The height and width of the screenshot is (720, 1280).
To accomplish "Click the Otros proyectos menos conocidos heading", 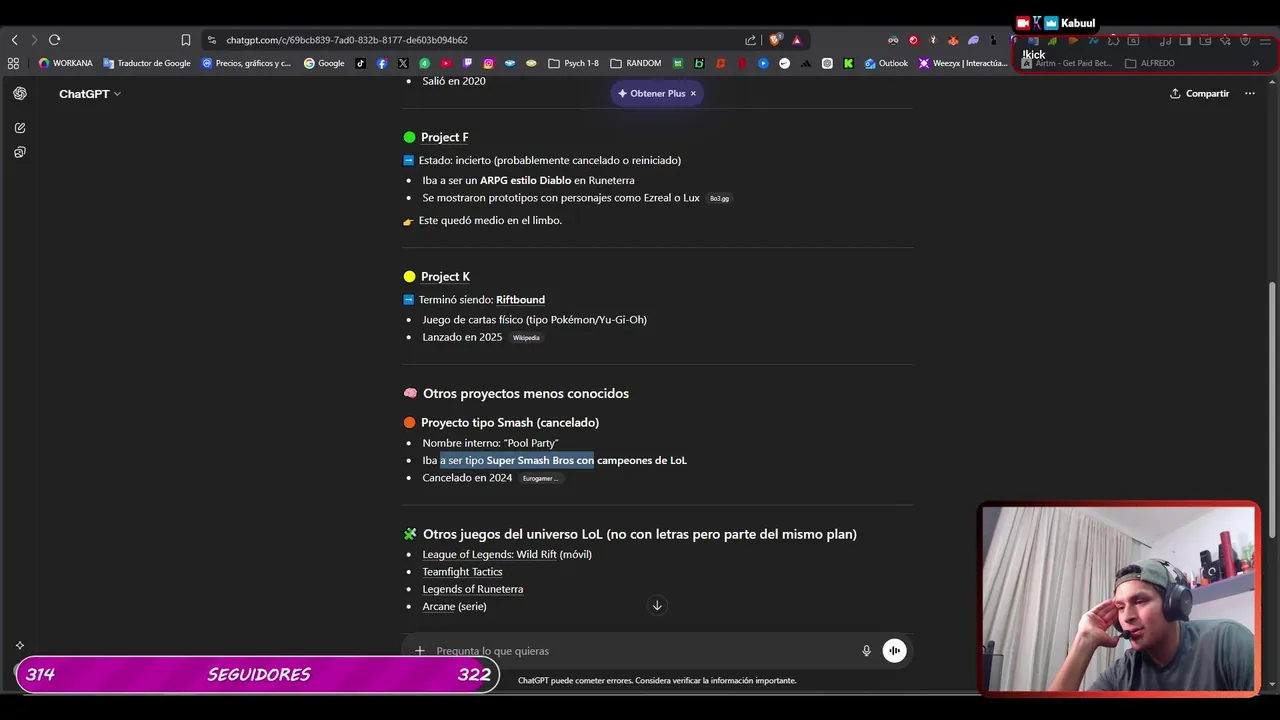I will pyautogui.click(x=525, y=393).
